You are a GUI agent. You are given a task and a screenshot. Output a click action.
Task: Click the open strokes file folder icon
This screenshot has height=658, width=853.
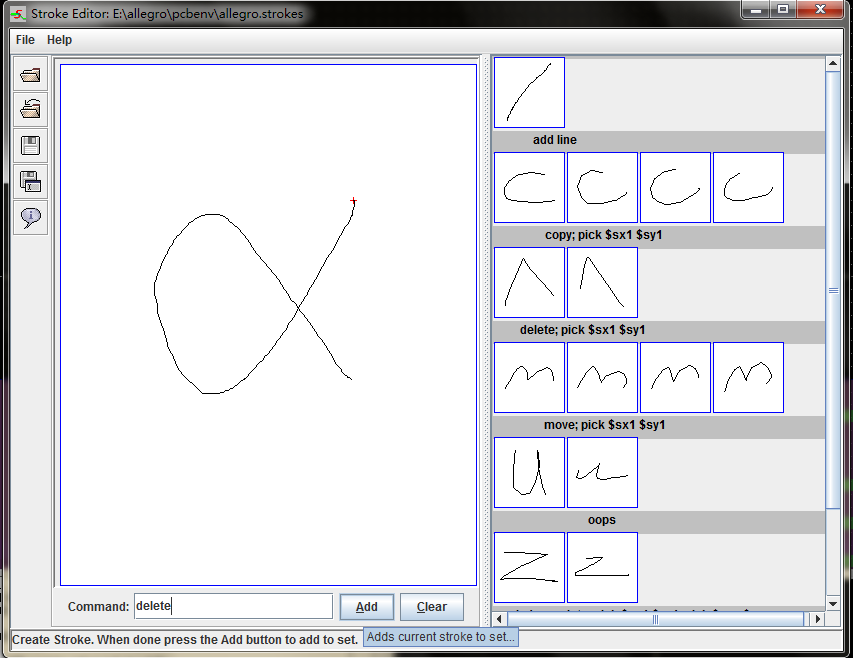point(30,75)
